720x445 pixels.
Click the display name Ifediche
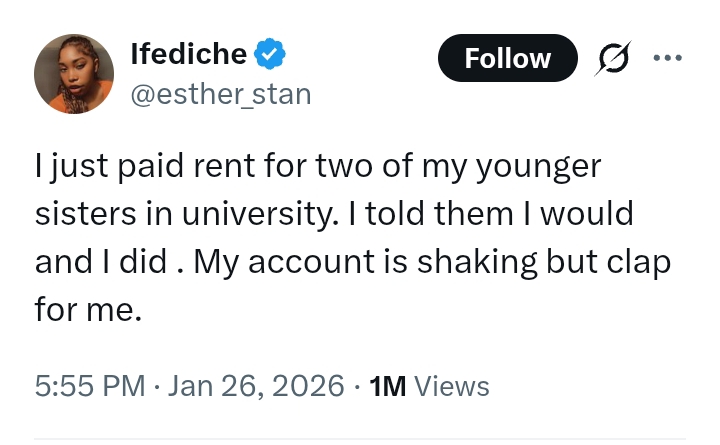pos(188,54)
